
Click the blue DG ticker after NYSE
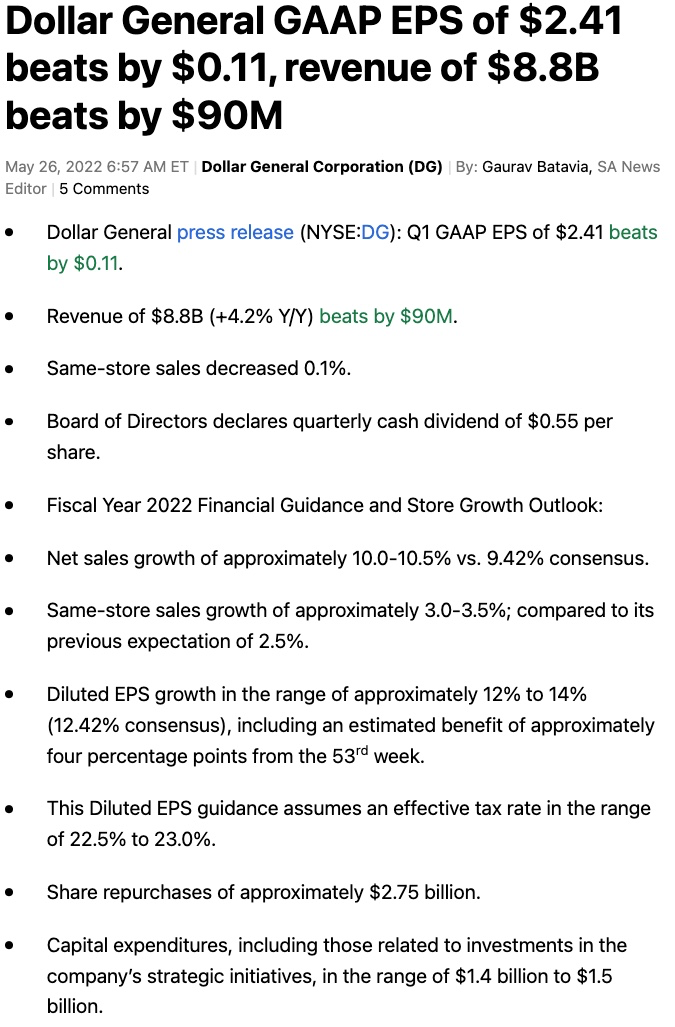(x=374, y=232)
